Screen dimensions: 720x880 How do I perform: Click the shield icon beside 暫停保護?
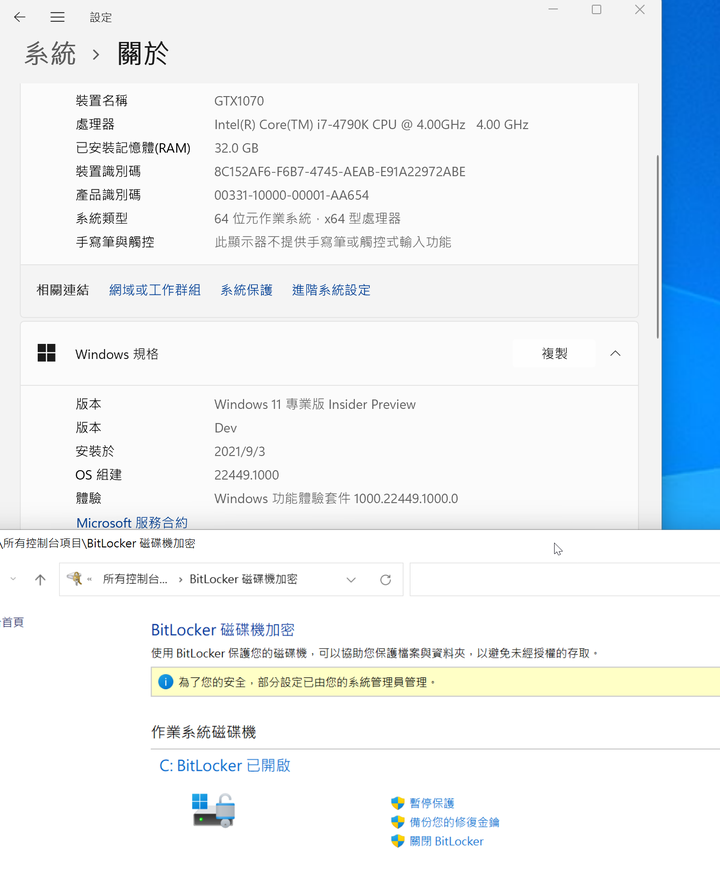398,803
